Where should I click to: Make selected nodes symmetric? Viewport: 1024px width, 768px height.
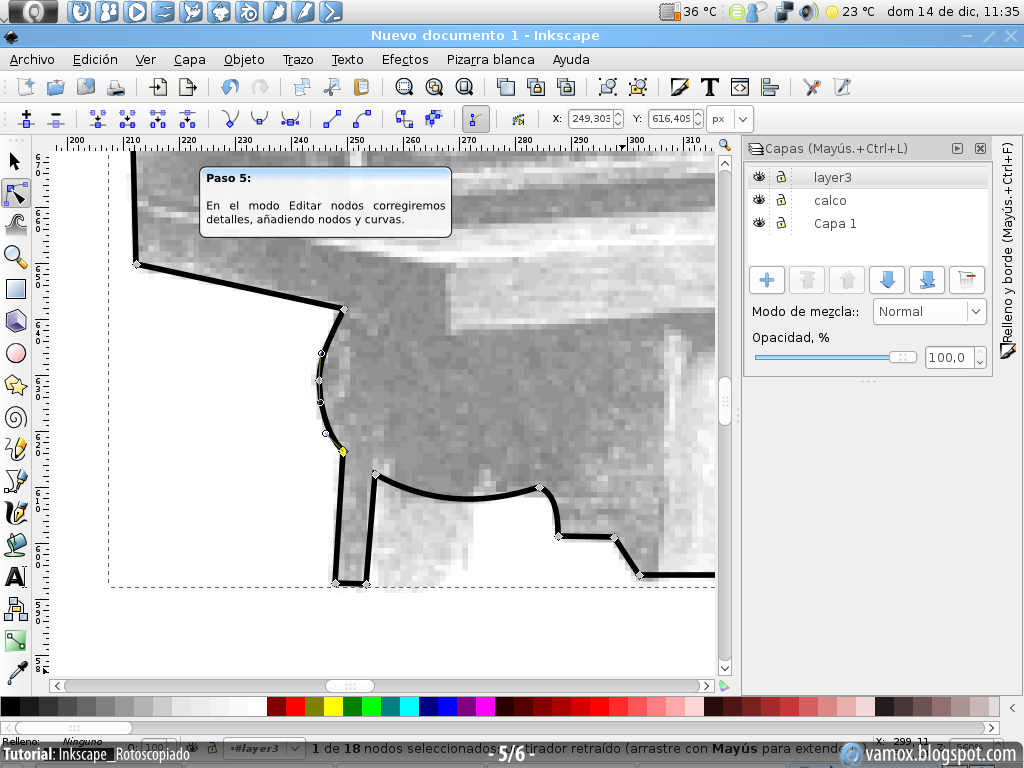tap(290, 119)
